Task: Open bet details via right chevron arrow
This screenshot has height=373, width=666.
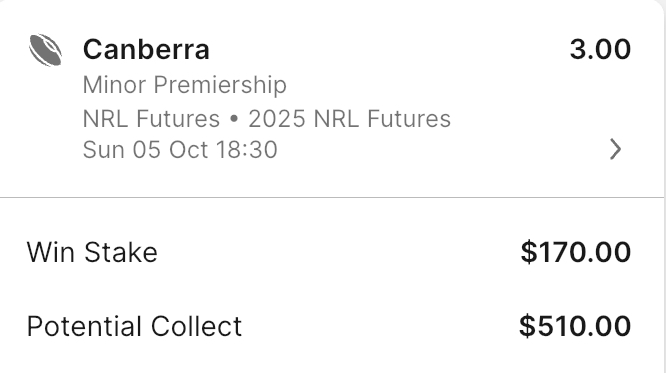Action: pos(615,149)
